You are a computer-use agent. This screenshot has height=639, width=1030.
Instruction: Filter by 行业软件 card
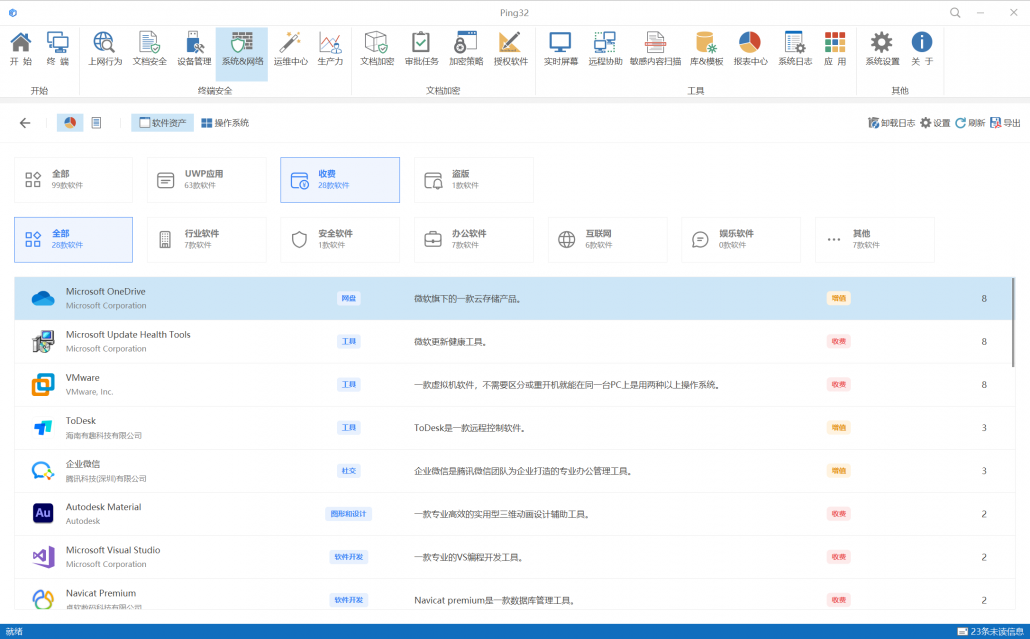(x=207, y=240)
